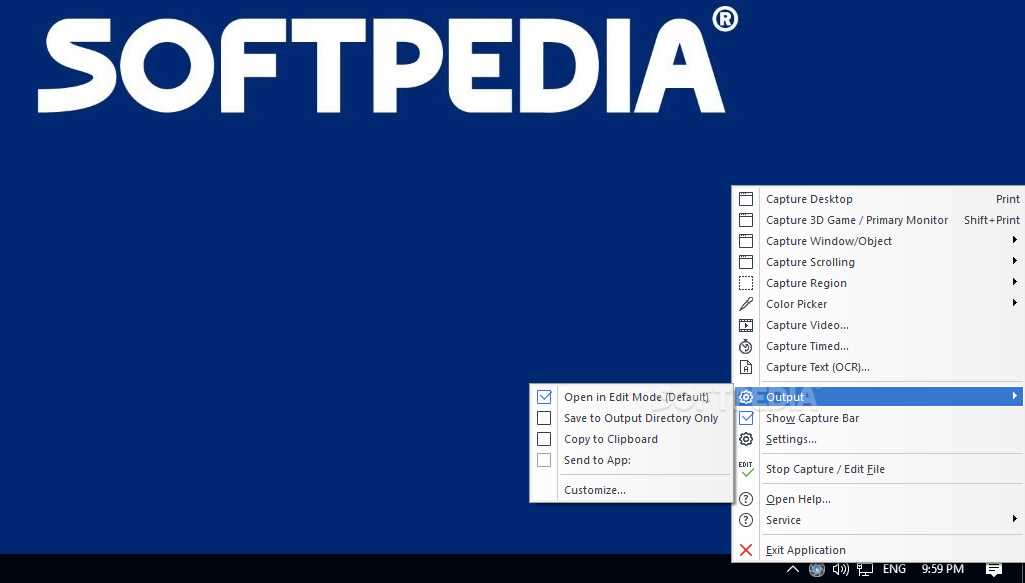The image size is (1025, 583).
Task: Uncheck Open in Edit Mode (Default)
Action: [x=544, y=397]
